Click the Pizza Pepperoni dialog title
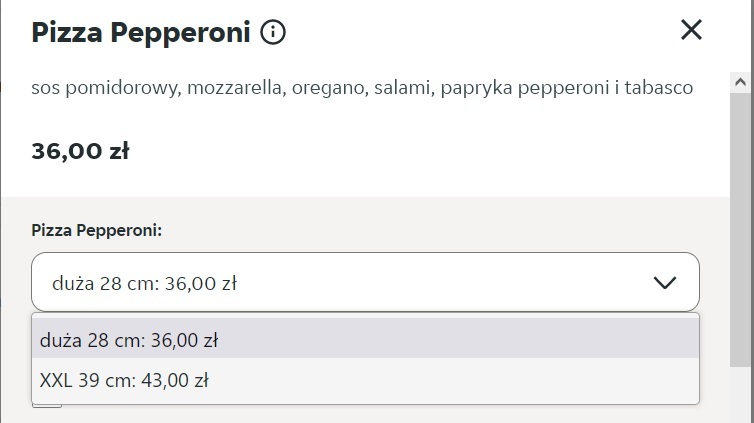754x423 pixels. tap(140, 33)
